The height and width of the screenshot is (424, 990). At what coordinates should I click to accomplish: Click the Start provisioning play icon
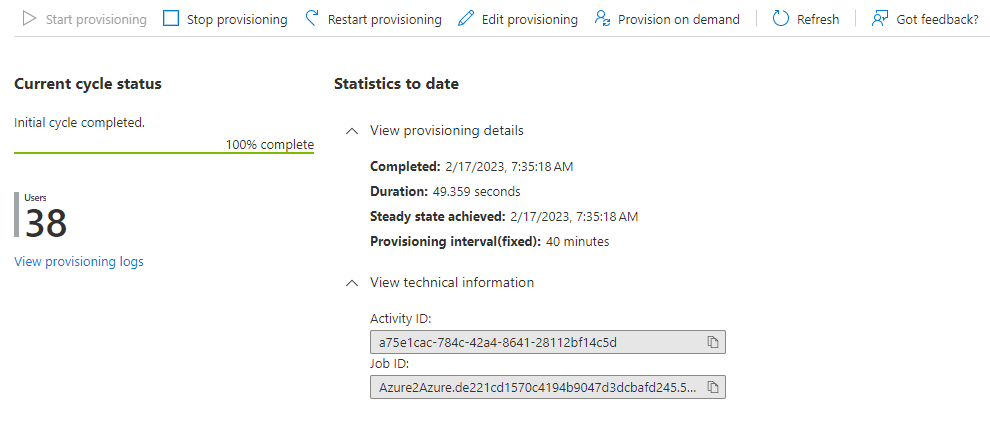pyautogui.click(x=30, y=19)
